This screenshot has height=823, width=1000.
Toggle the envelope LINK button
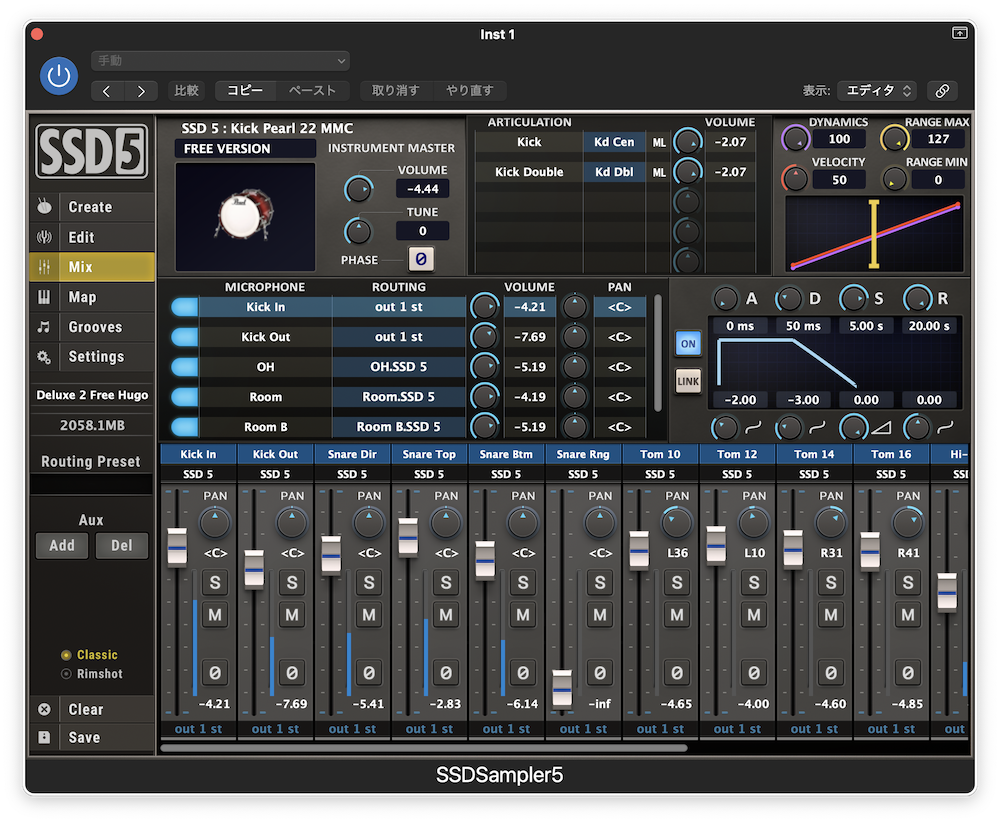tap(688, 382)
